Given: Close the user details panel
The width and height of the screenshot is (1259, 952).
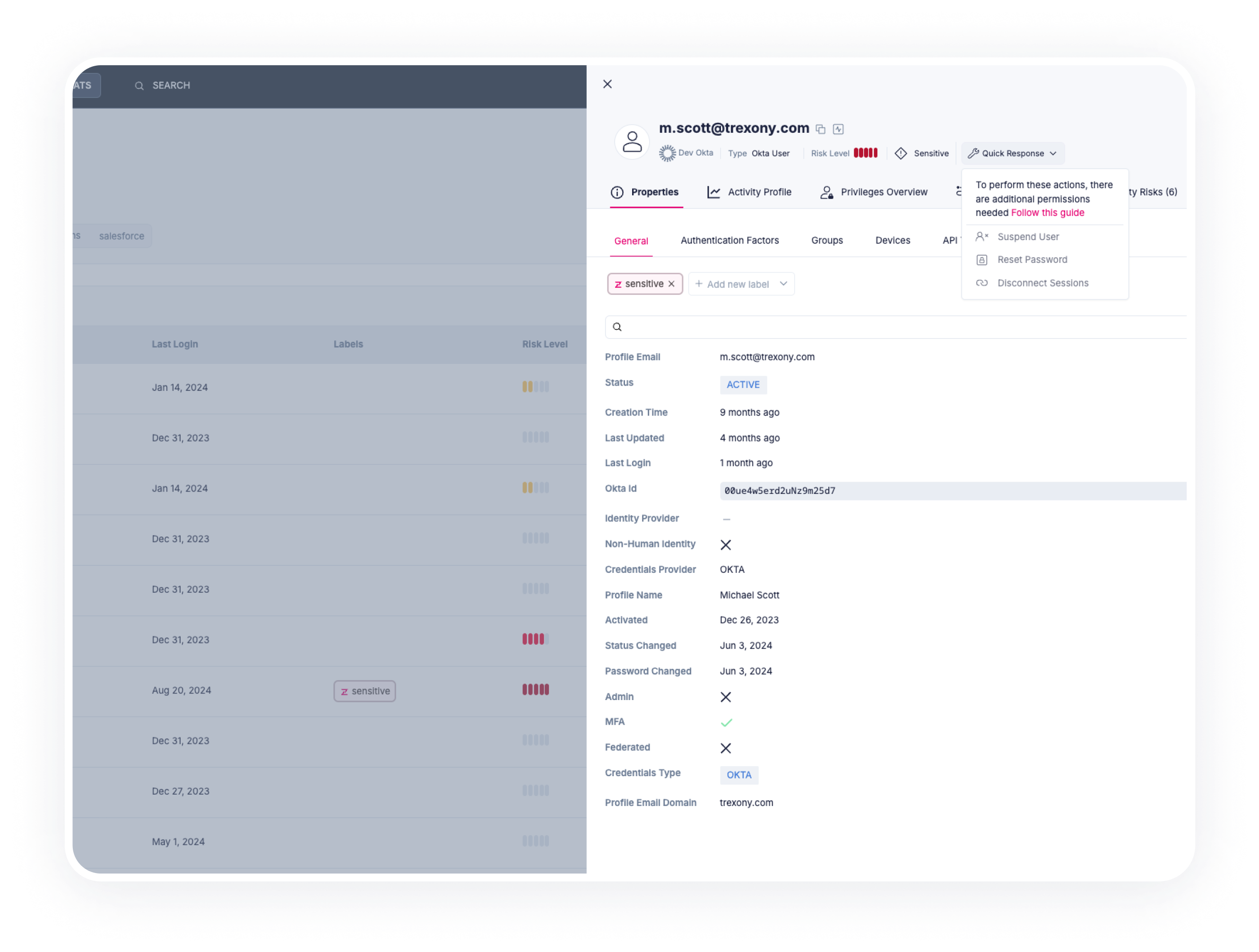Looking at the screenshot, I should [x=608, y=84].
